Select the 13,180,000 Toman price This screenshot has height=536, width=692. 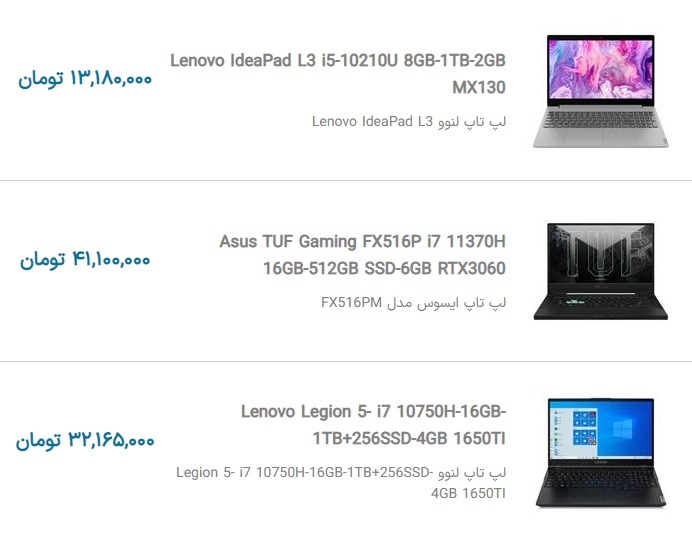85,79
